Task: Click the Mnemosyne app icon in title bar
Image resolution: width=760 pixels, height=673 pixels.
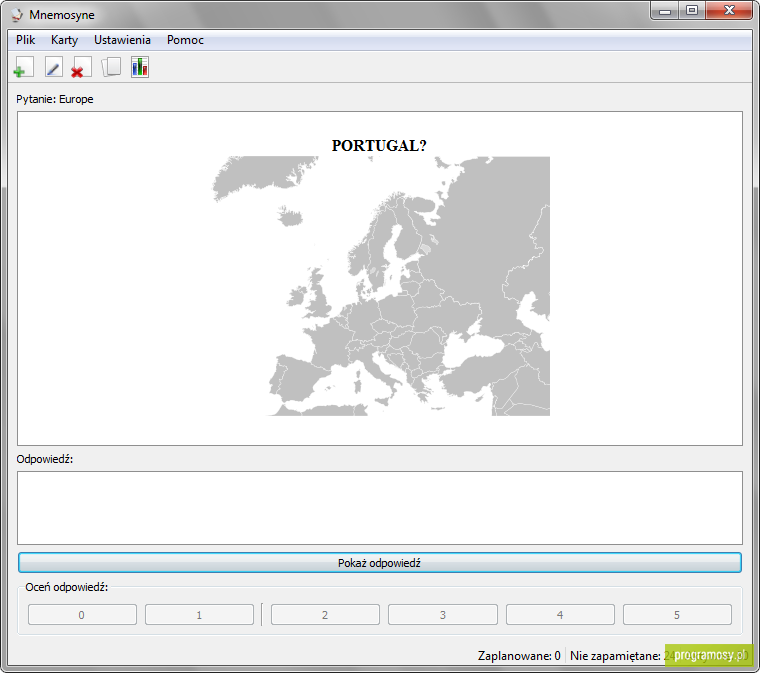Action: 17,15
